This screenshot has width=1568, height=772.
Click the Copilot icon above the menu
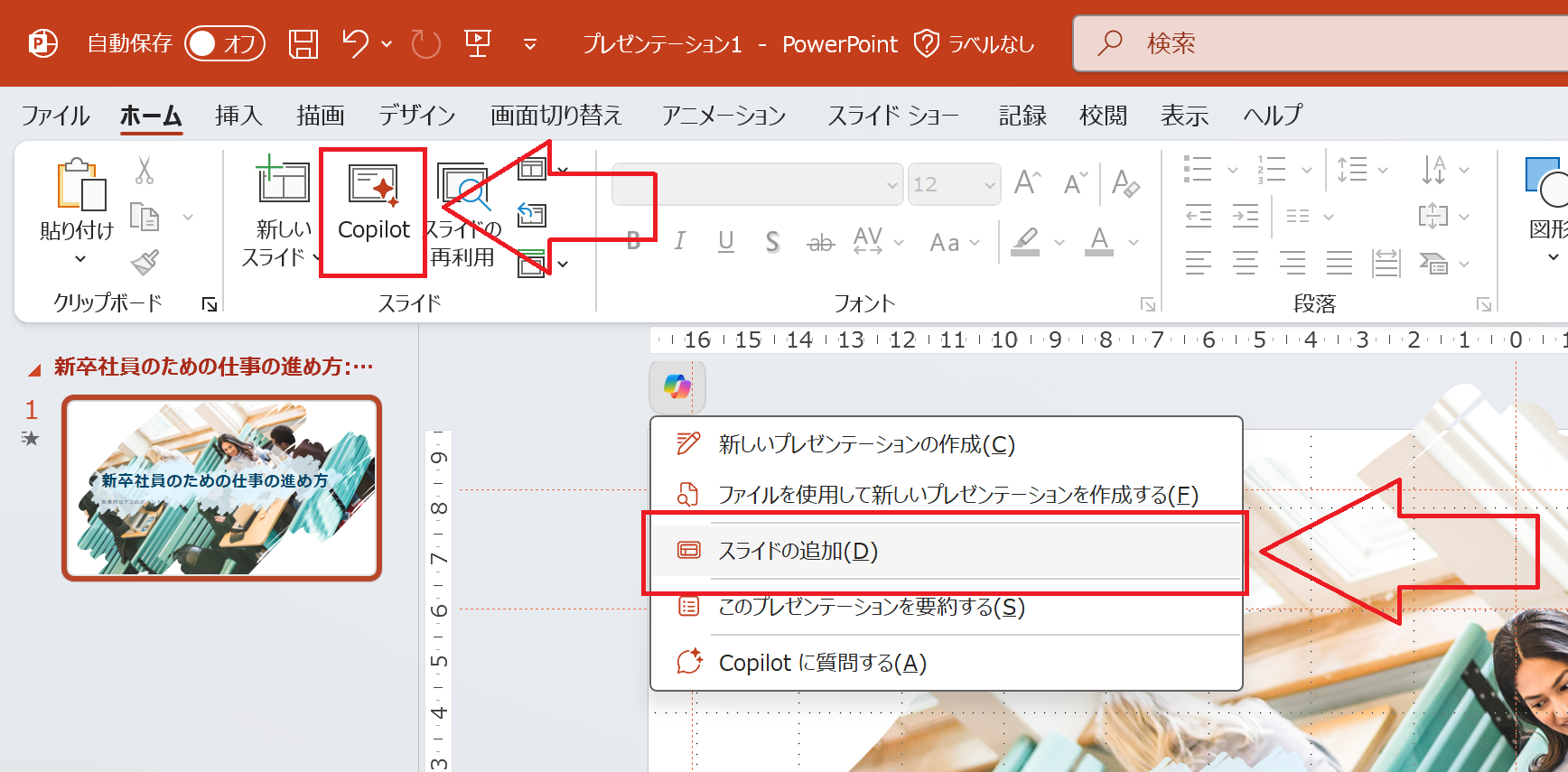[677, 386]
